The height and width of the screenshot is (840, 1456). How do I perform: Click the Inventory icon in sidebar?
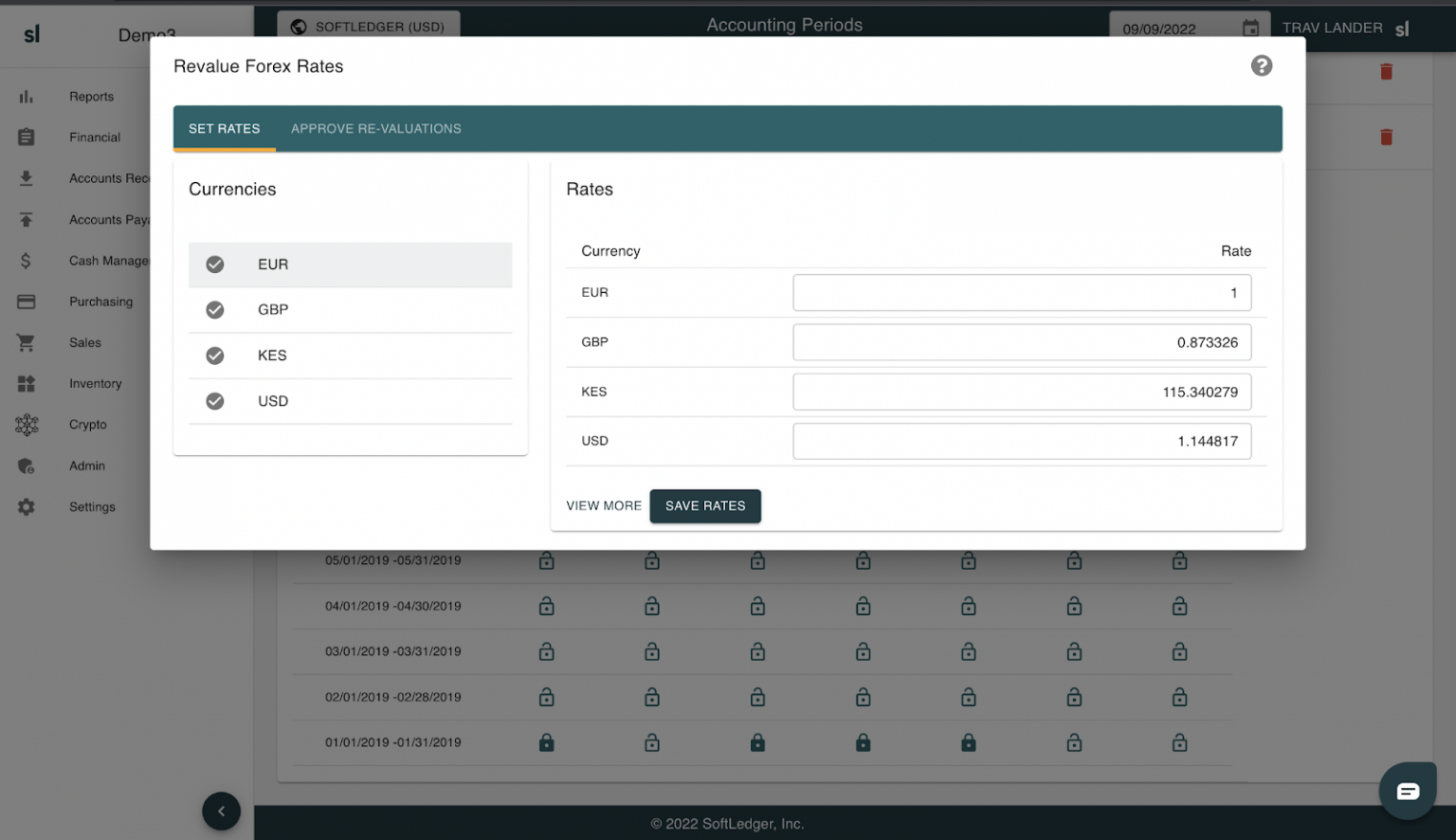pyautogui.click(x=27, y=384)
